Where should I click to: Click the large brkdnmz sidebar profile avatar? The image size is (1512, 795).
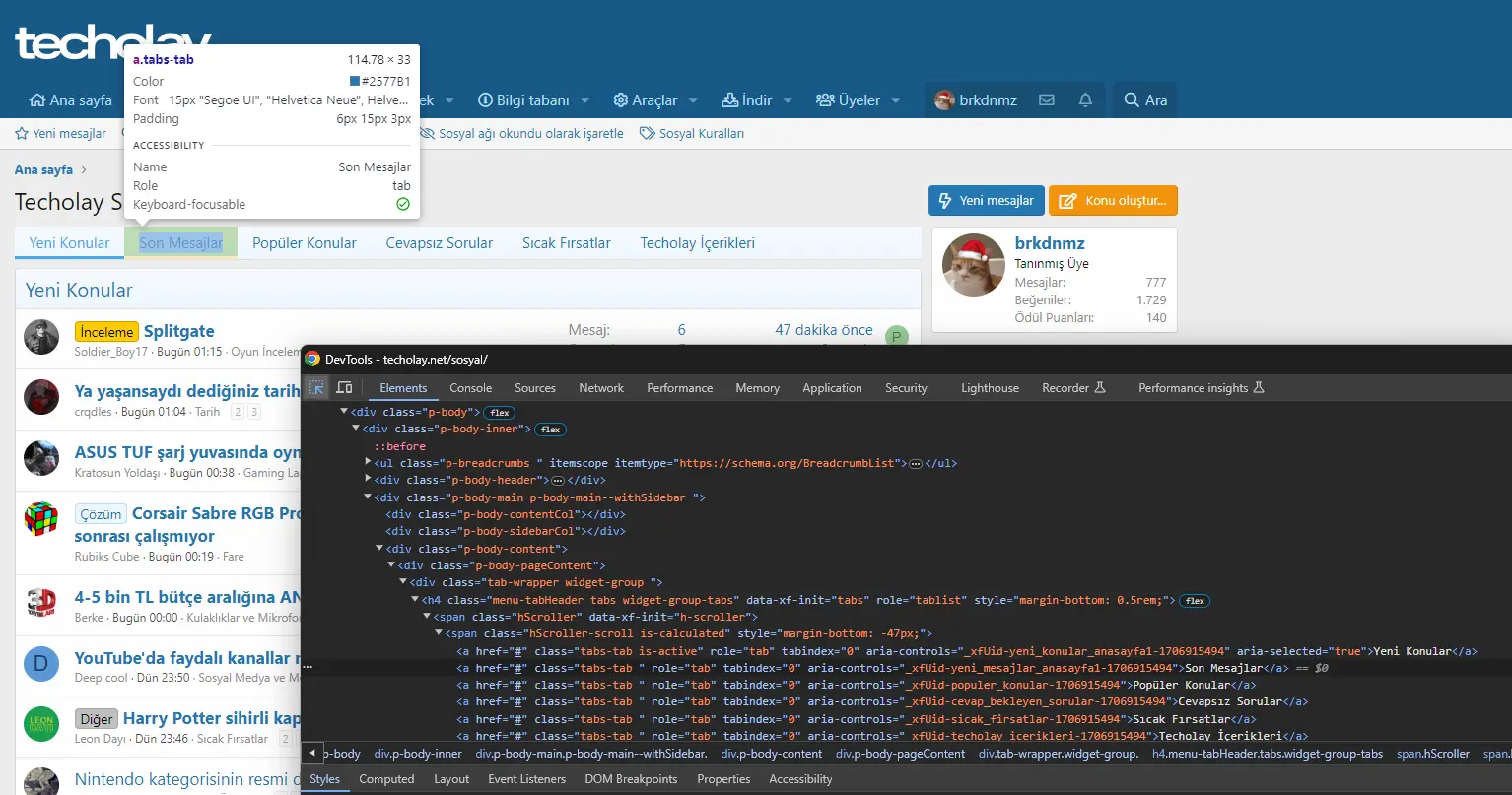pyautogui.click(x=974, y=266)
